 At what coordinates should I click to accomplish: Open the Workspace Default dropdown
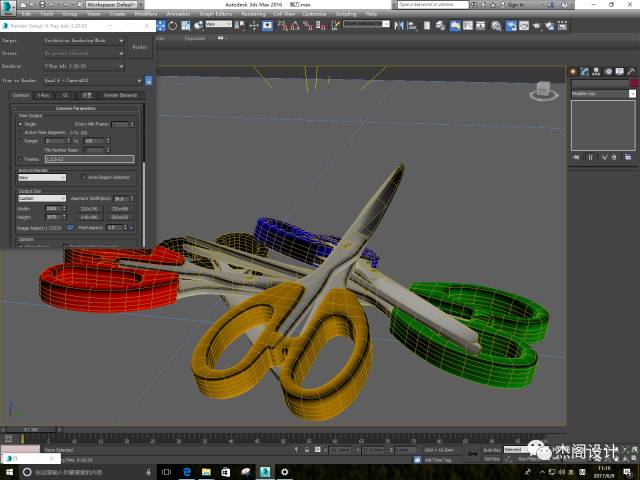[x=111, y=4]
